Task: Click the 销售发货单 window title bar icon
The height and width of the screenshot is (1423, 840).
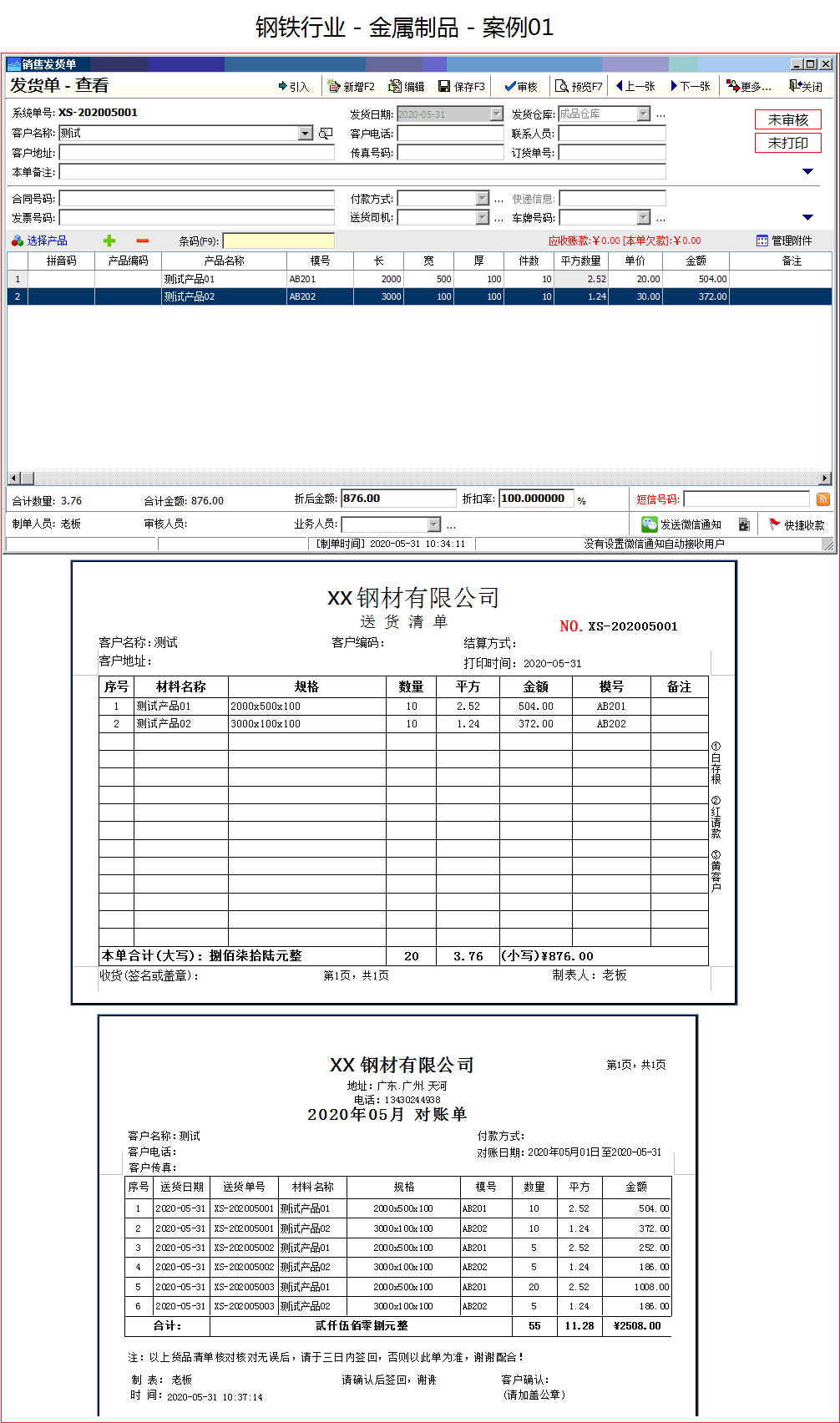Action: pyautogui.click(x=14, y=64)
